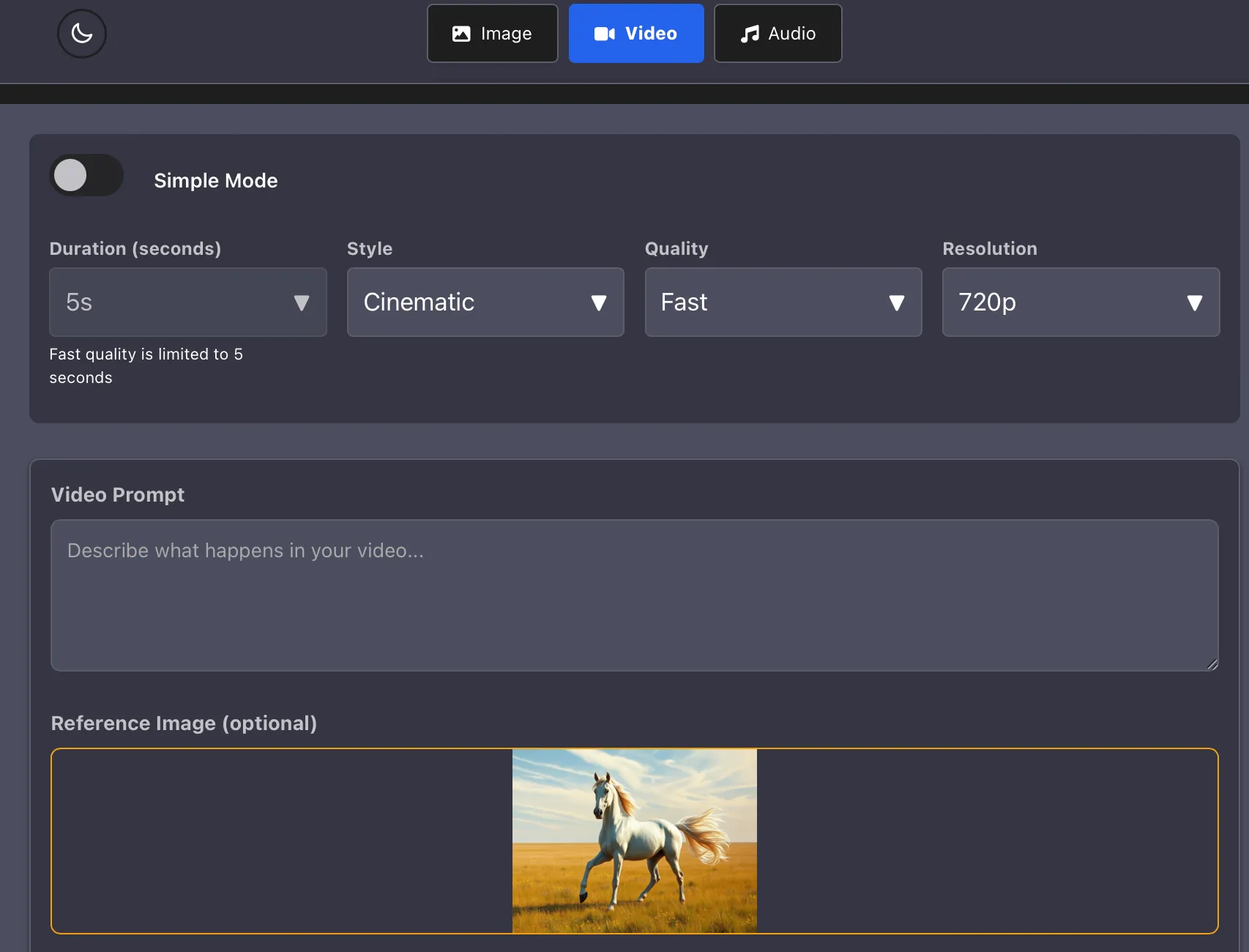
Task: Click the Resolution label
Action: click(x=990, y=249)
